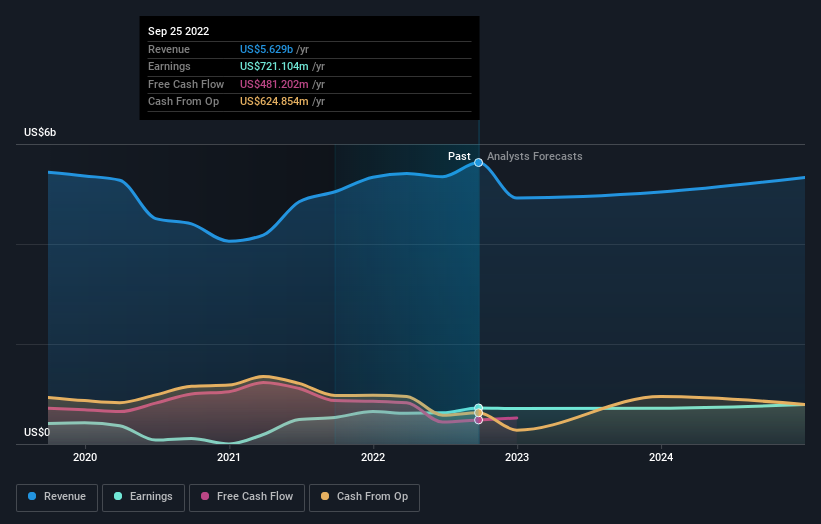Click the Revenue row label in tooltip
Image resolution: width=821 pixels, height=524 pixels.
[x=169, y=49]
